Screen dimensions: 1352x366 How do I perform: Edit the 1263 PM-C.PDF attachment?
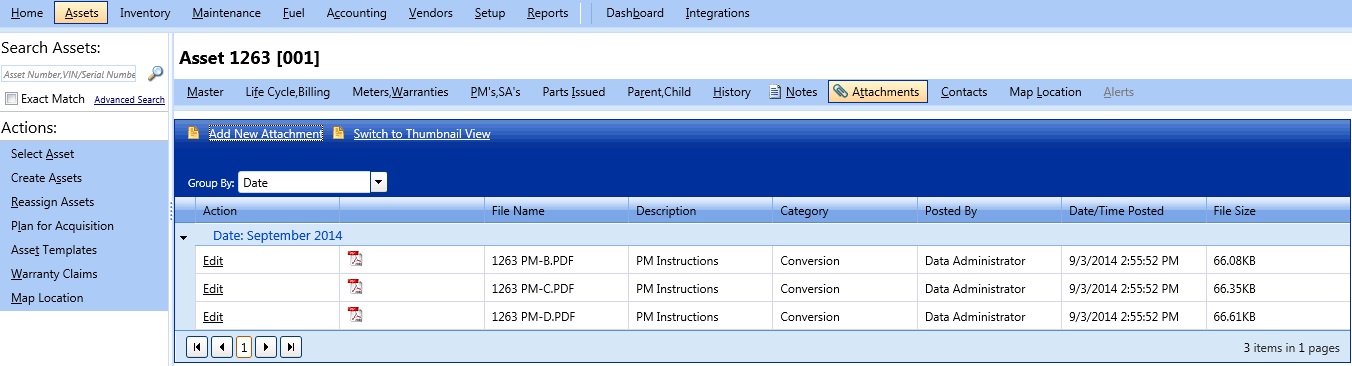[213, 289]
